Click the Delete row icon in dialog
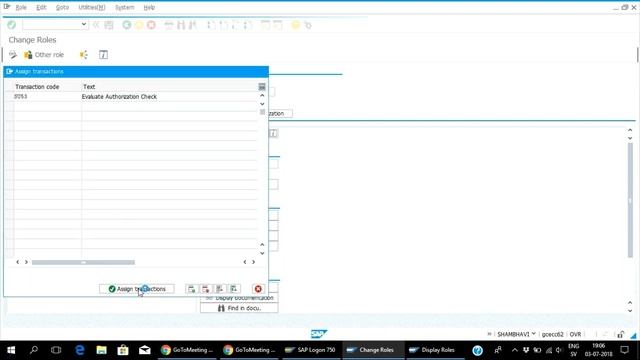640x360 pixels. pos(205,289)
